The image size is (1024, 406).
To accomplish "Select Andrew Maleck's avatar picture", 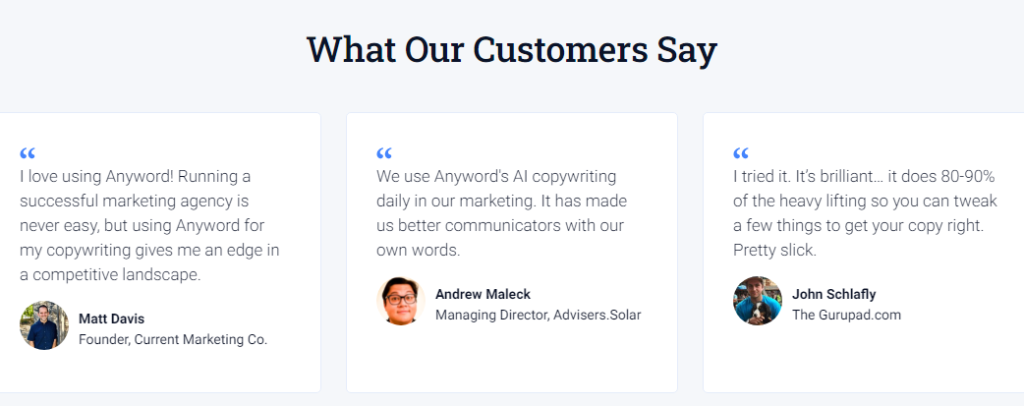I will pos(401,301).
